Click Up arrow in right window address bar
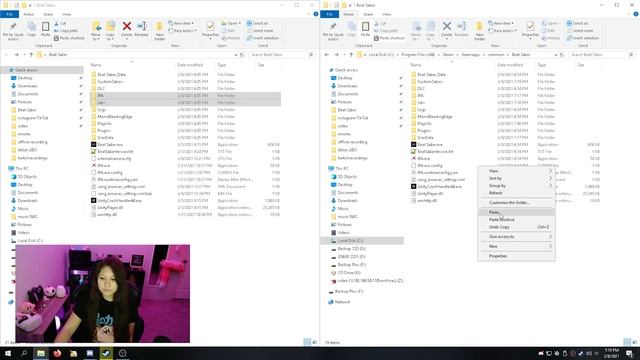The image size is (640, 360). 351,54
